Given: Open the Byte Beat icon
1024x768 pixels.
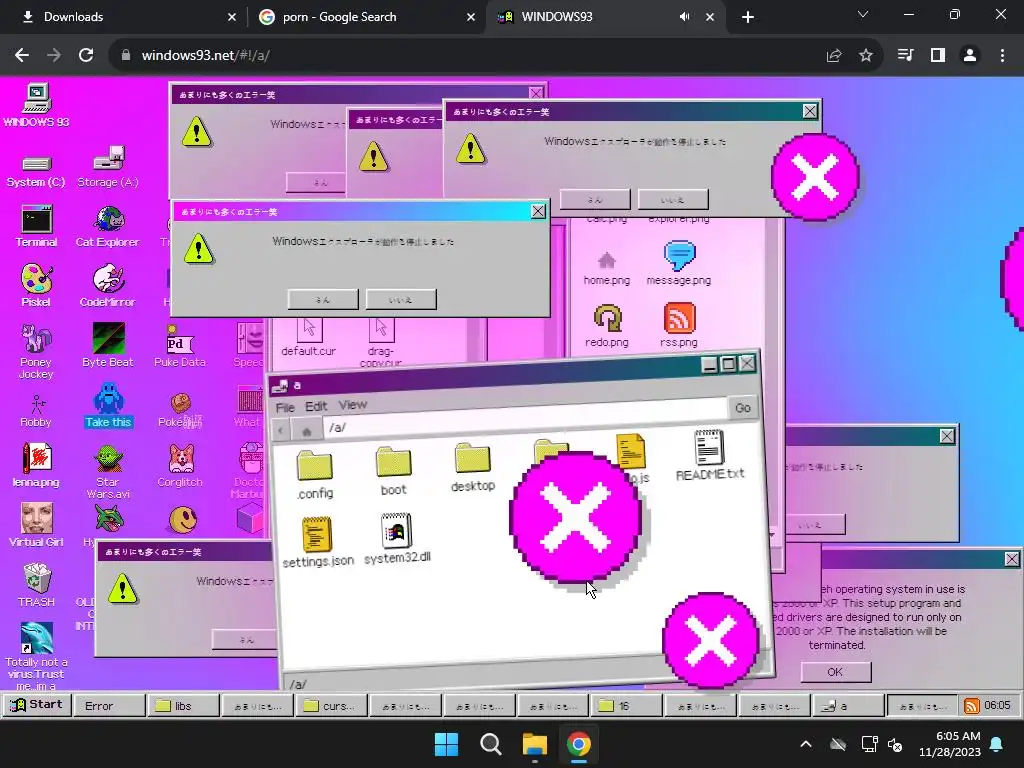Looking at the screenshot, I should pyautogui.click(x=108, y=345).
